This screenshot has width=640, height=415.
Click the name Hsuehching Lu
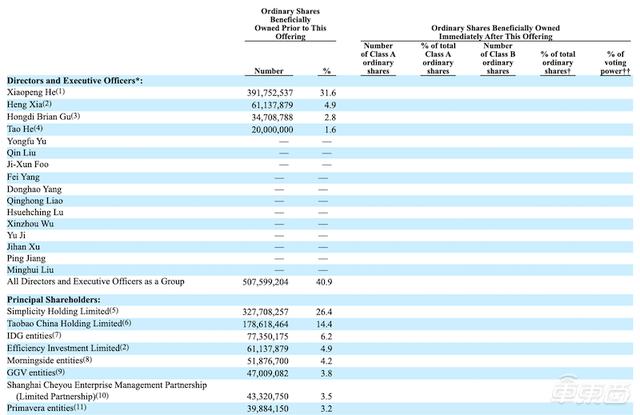pos(35,212)
